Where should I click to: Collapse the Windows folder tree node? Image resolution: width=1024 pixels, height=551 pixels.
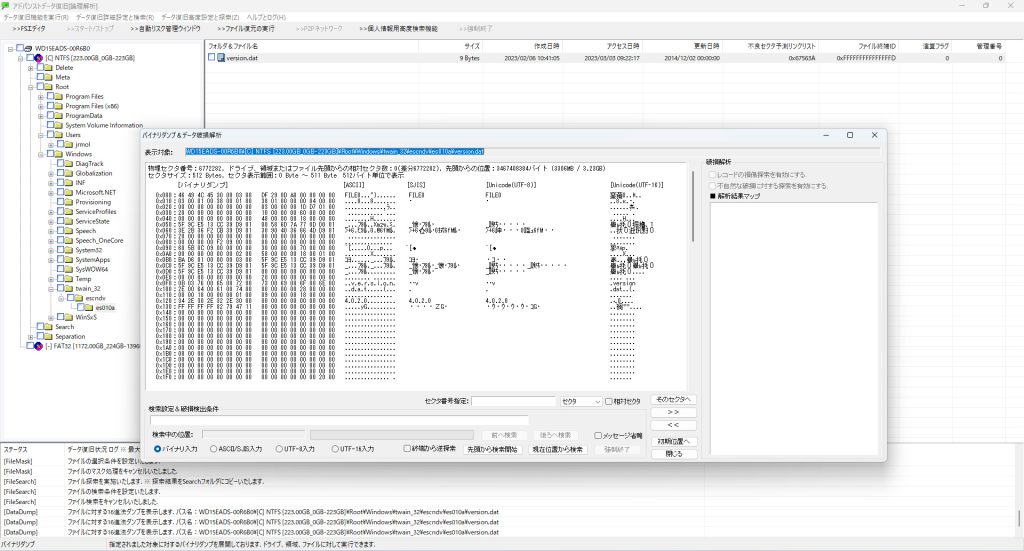41,154
